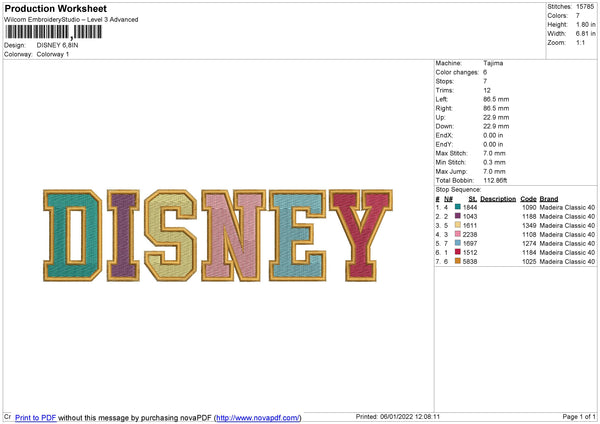Click the 'Code' column header
600x424 pixels.
coord(528,199)
